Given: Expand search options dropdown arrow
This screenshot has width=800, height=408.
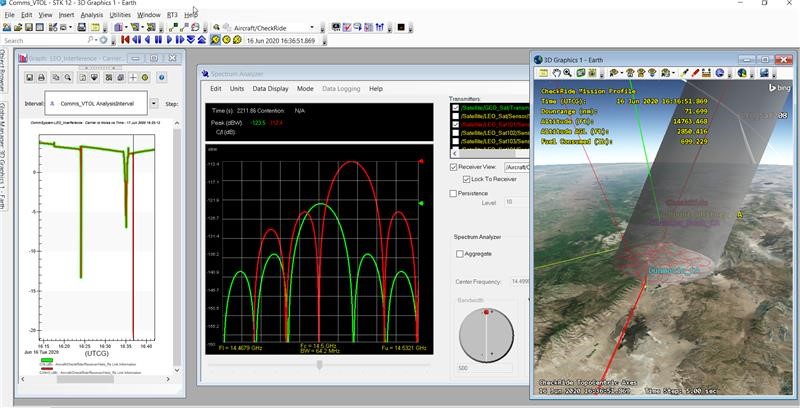Looking at the screenshot, I should (96, 40).
